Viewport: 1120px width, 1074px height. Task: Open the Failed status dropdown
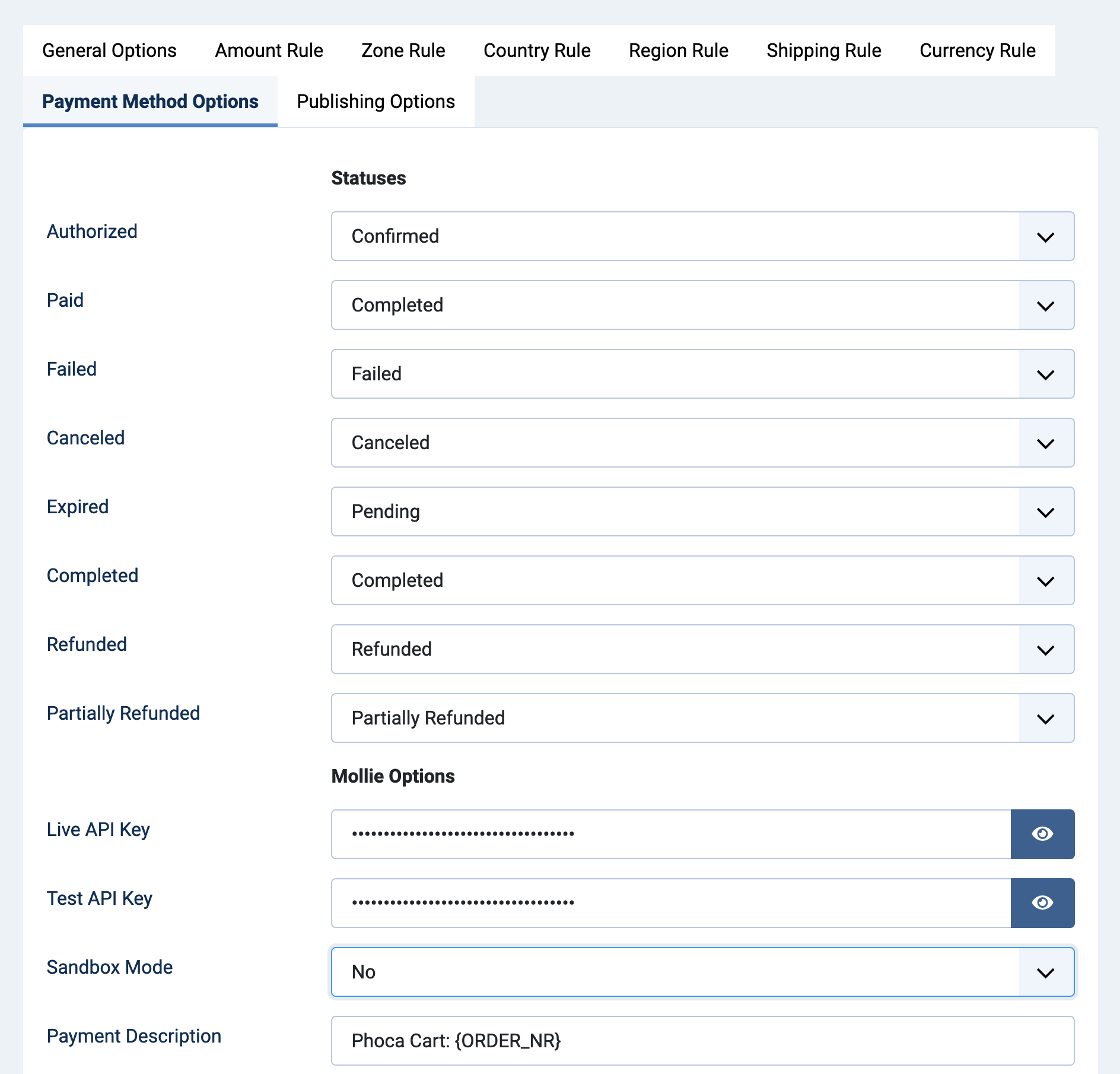1045,374
